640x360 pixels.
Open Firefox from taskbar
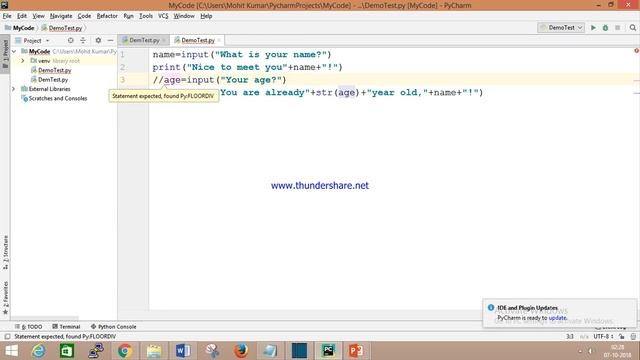click(241, 351)
